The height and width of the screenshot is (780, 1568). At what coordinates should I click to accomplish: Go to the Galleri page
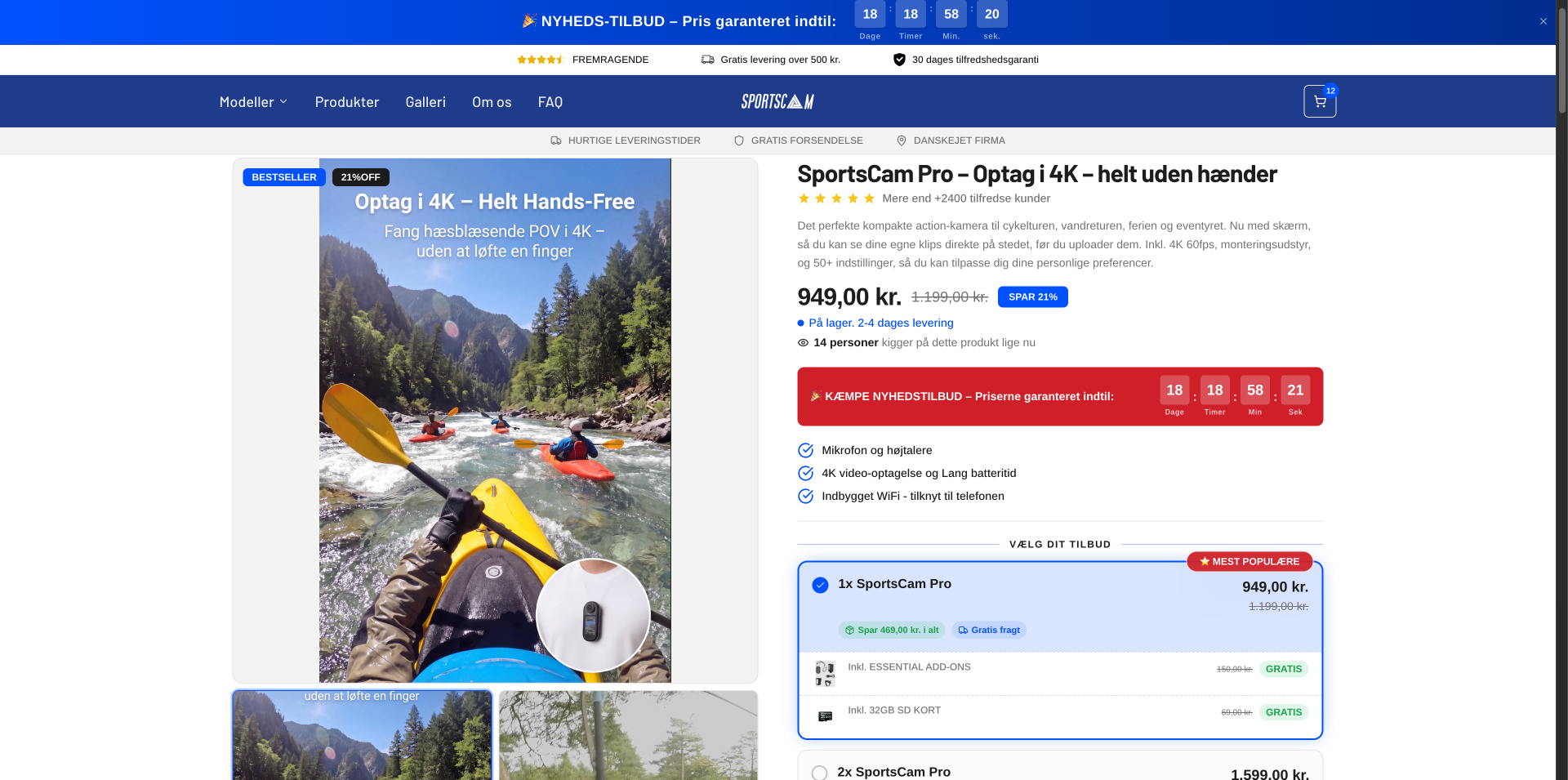tap(425, 102)
